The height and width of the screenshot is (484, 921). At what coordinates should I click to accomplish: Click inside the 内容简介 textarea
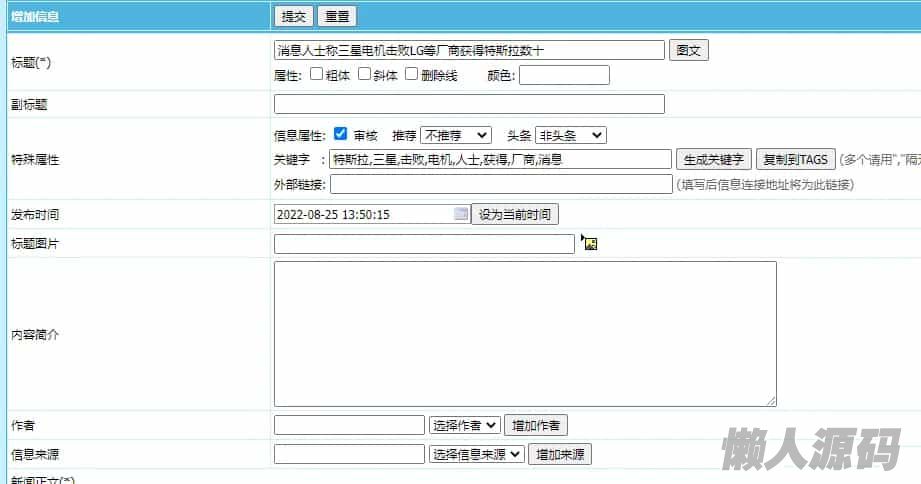525,334
